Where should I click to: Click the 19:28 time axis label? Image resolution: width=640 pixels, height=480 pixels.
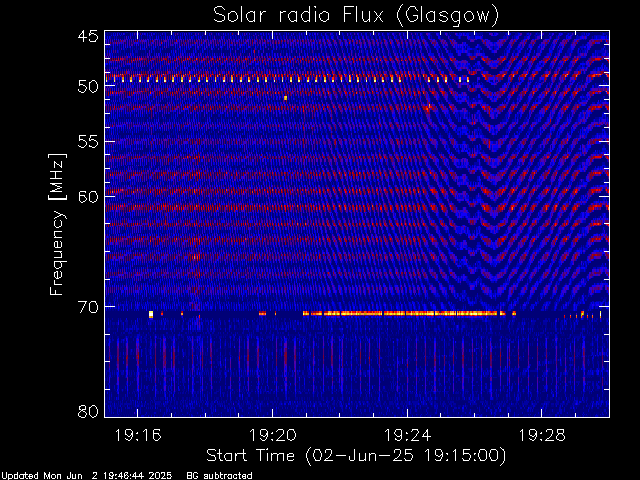click(542, 435)
